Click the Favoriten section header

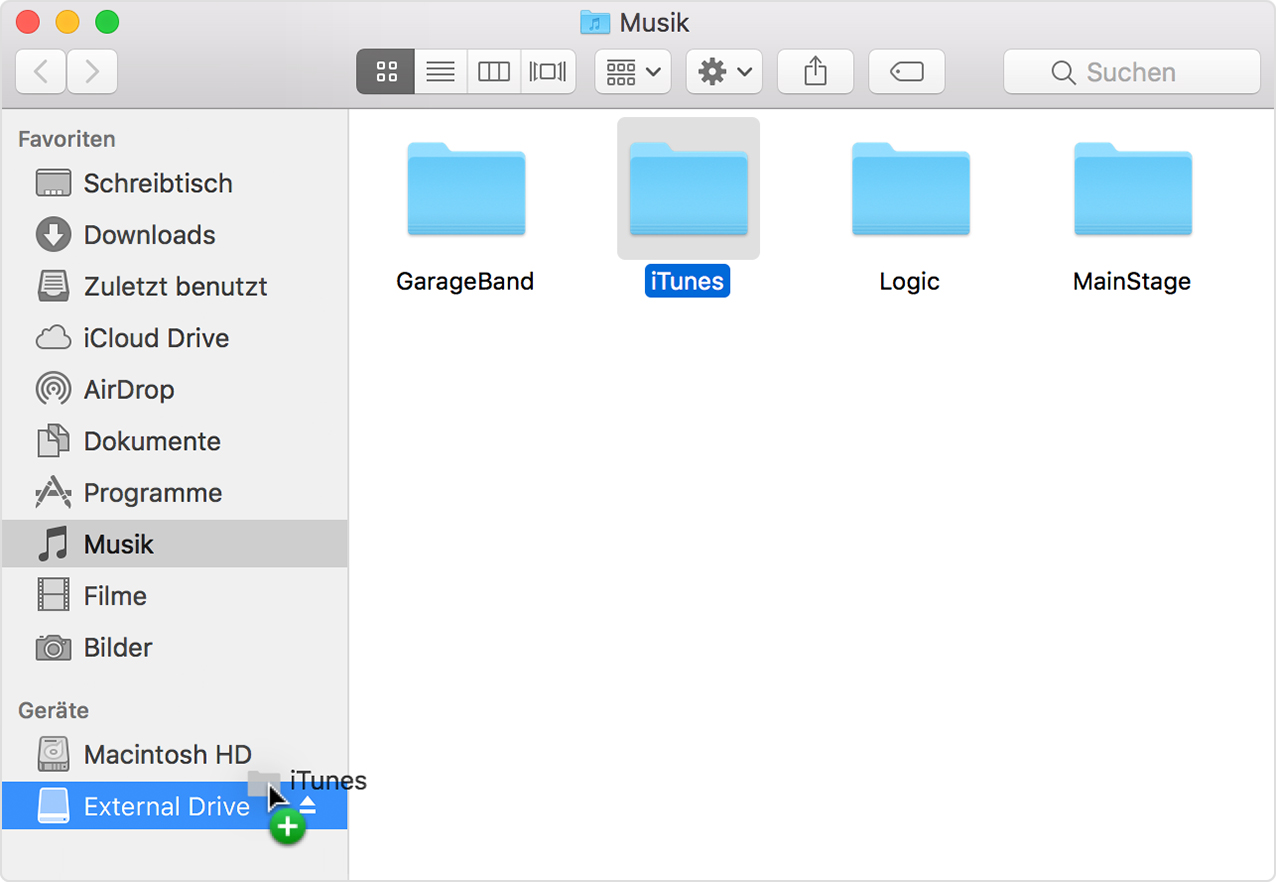click(x=67, y=139)
